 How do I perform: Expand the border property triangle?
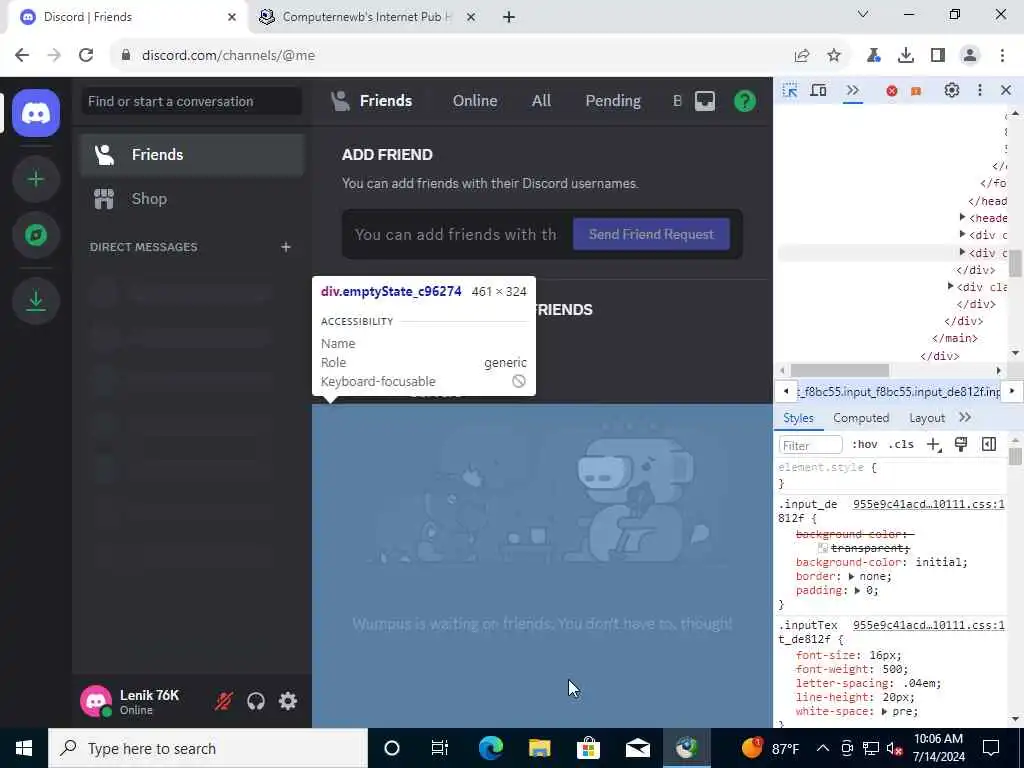(x=851, y=577)
